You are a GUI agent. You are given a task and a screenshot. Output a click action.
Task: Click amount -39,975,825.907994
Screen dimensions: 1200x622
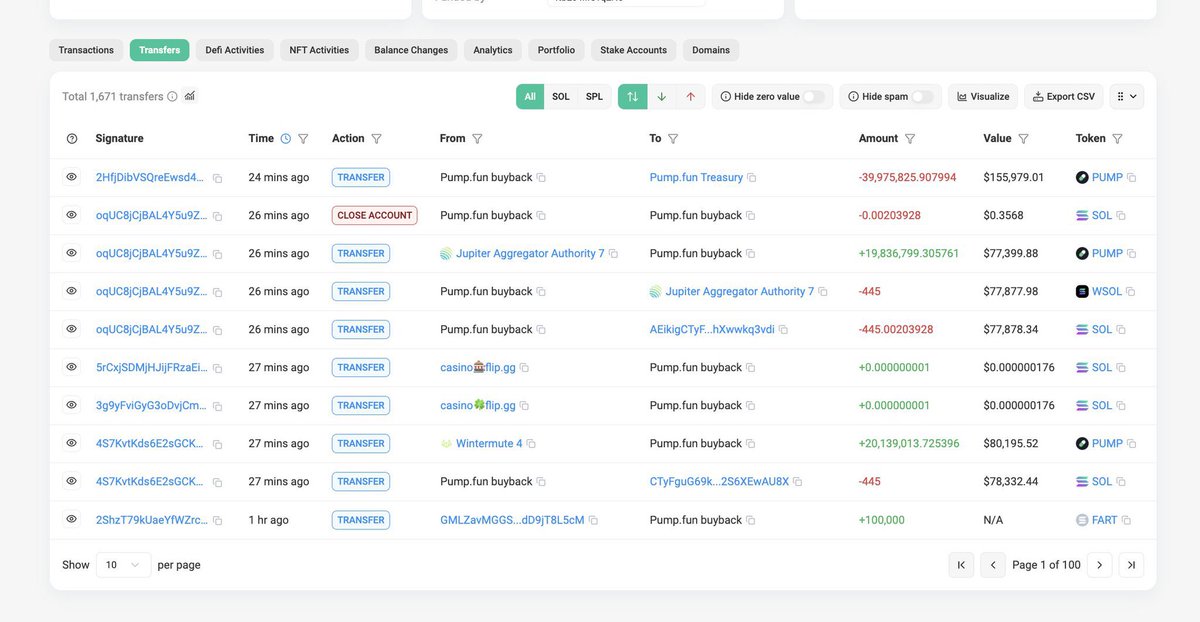click(907, 177)
